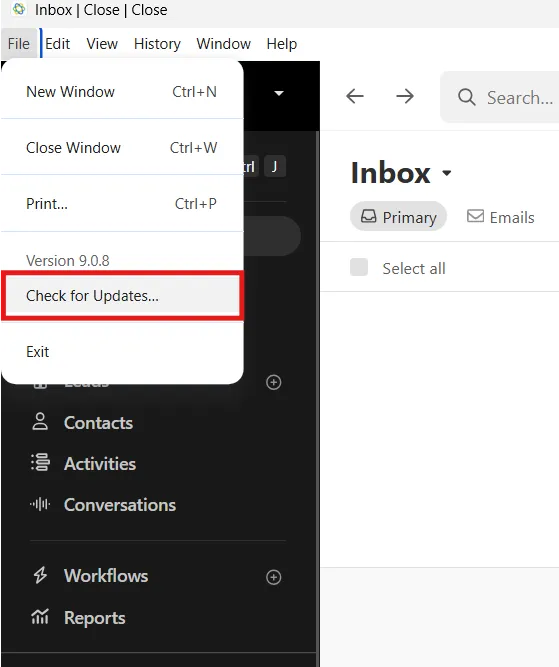Open the View menu
Image resolution: width=559 pixels, height=667 pixels.
click(x=102, y=44)
